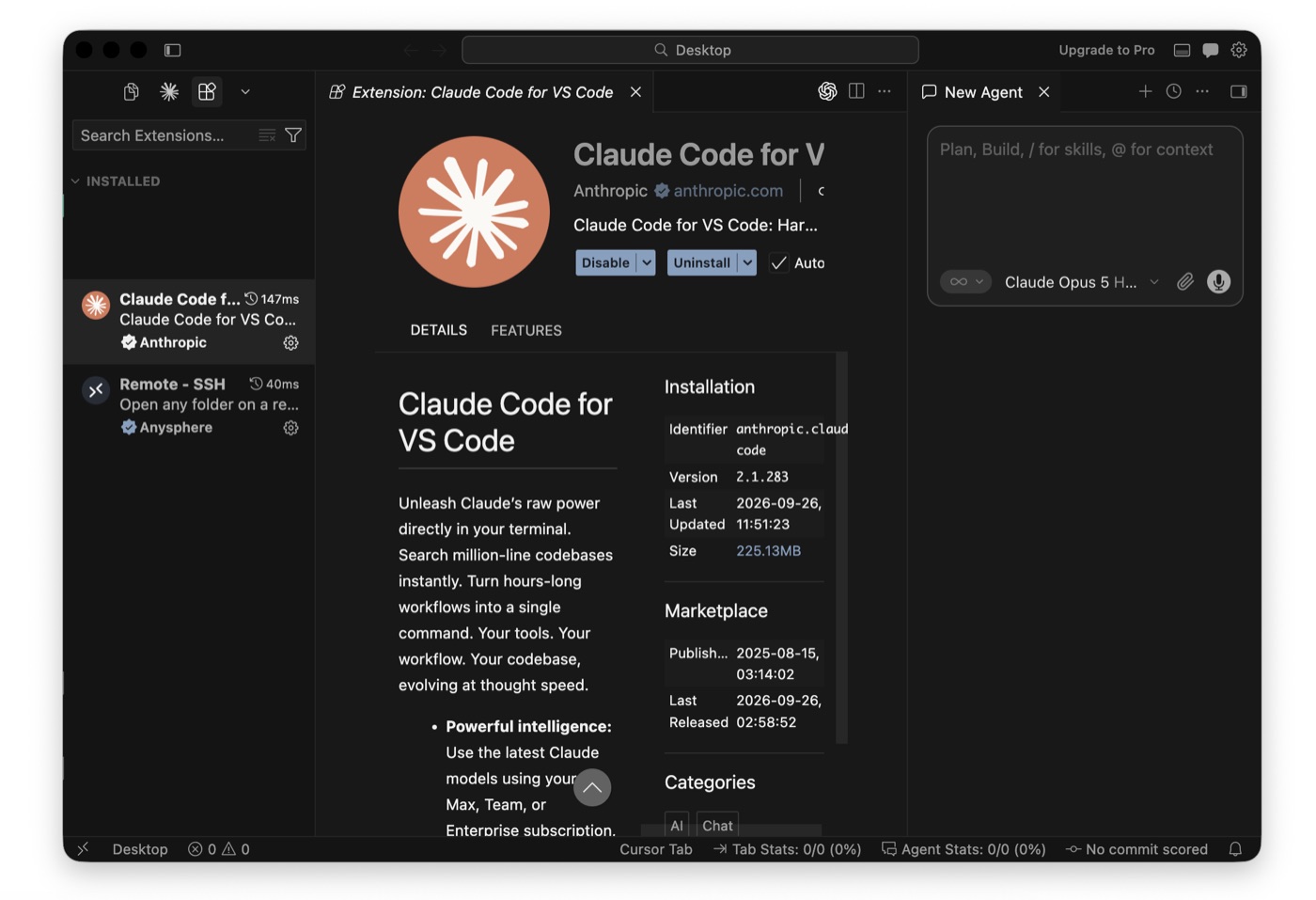
Task: Click the Desktop search bar
Action: (x=690, y=50)
